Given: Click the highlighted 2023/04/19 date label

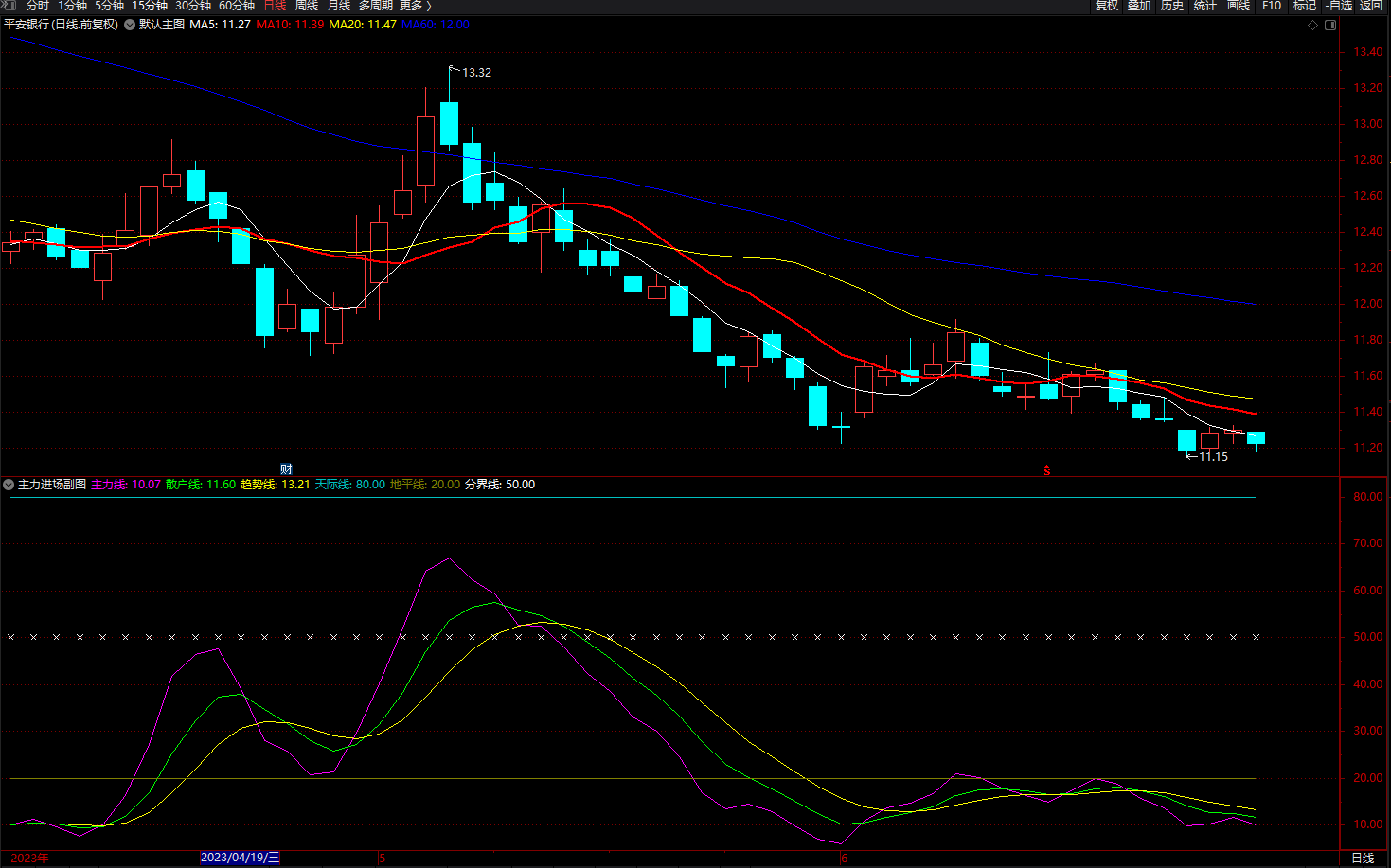Looking at the screenshot, I should [240, 858].
